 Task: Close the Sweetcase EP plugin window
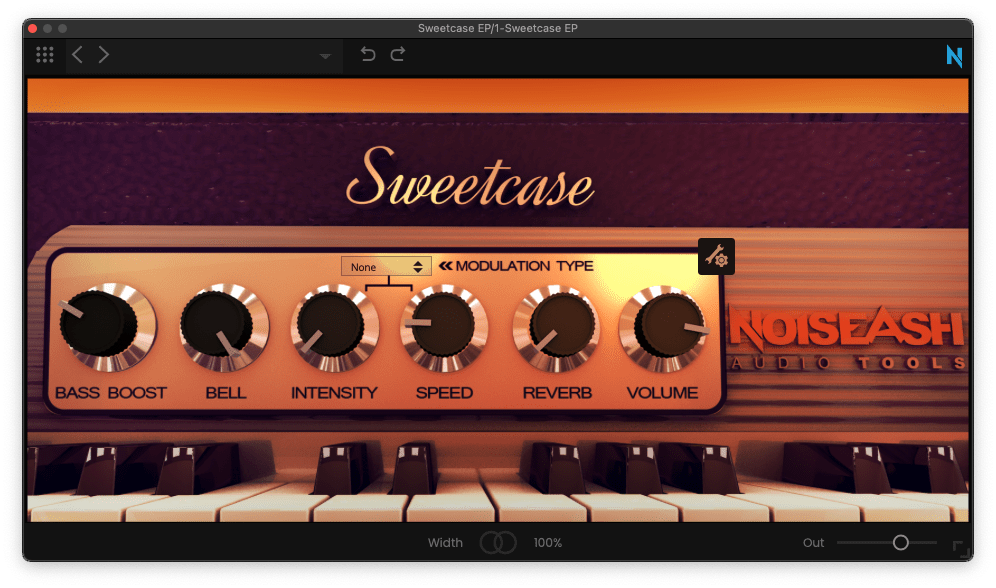(x=32, y=28)
